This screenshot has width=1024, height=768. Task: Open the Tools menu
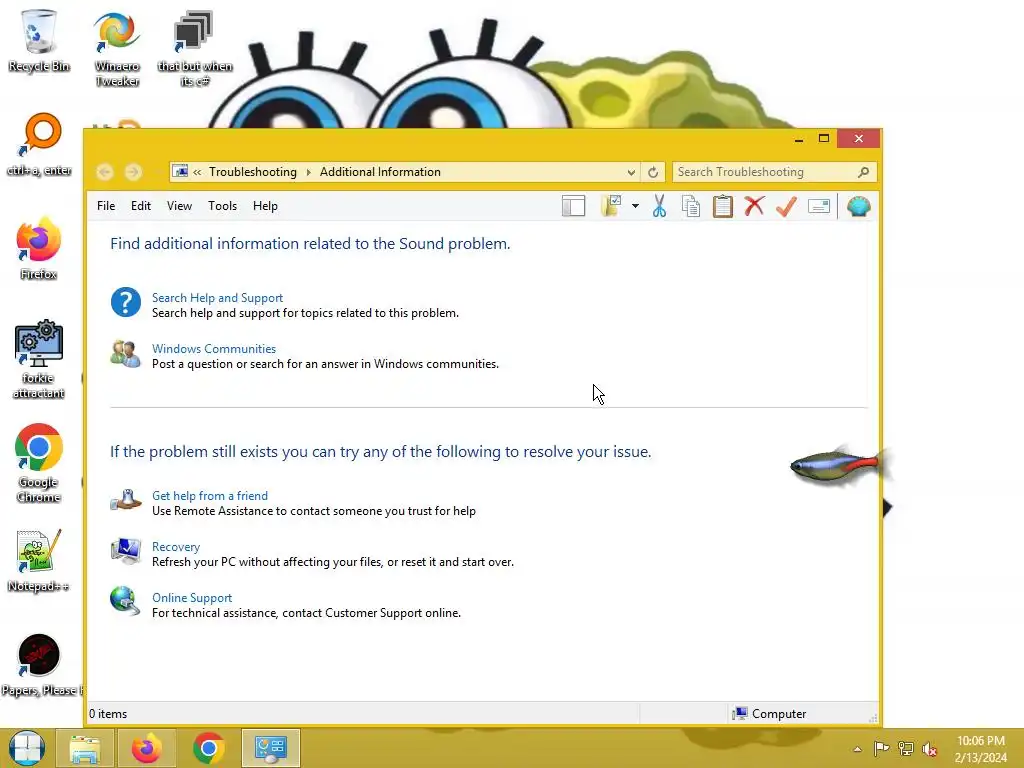pyautogui.click(x=222, y=206)
